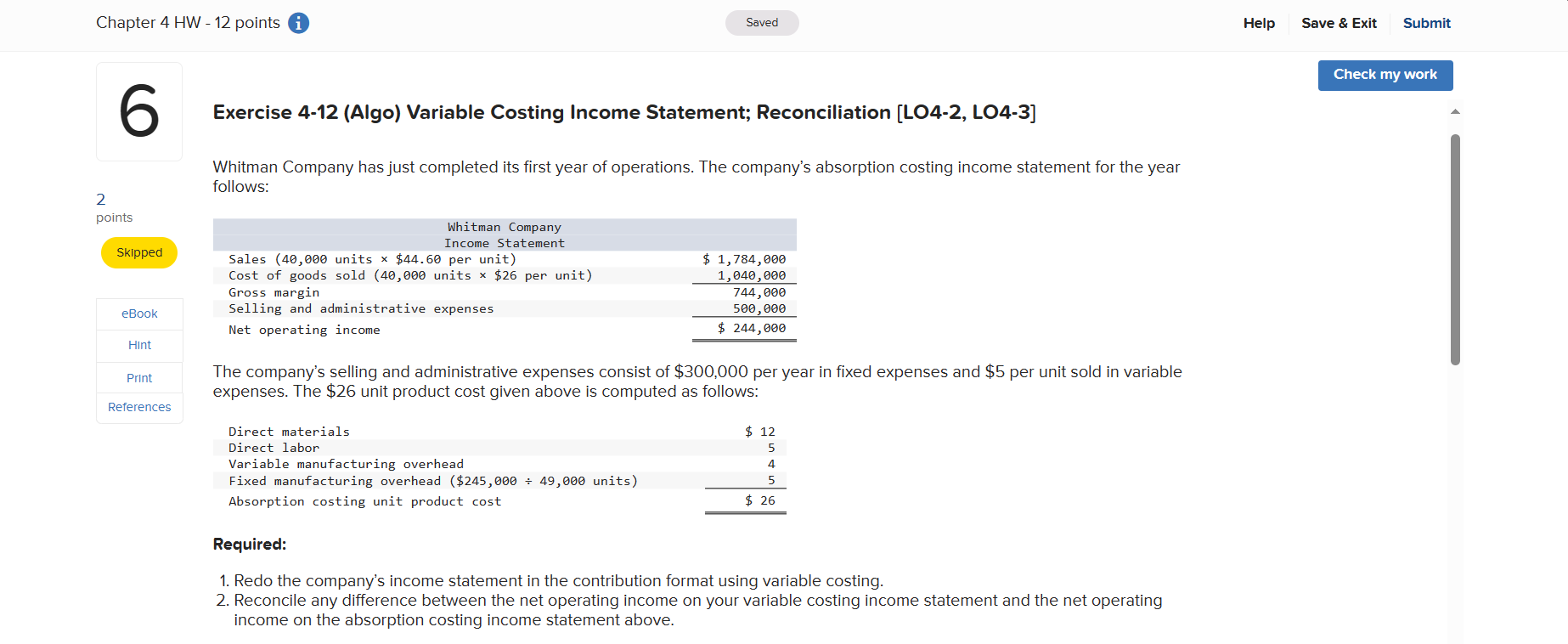Click the vertical scrollbar thumb

click(x=1455, y=250)
